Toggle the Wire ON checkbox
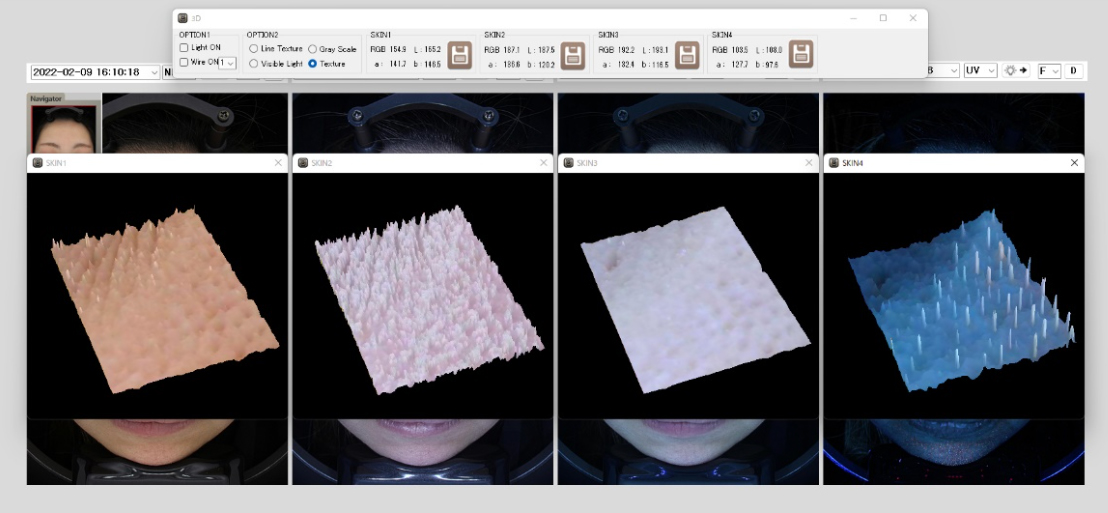 (184, 62)
